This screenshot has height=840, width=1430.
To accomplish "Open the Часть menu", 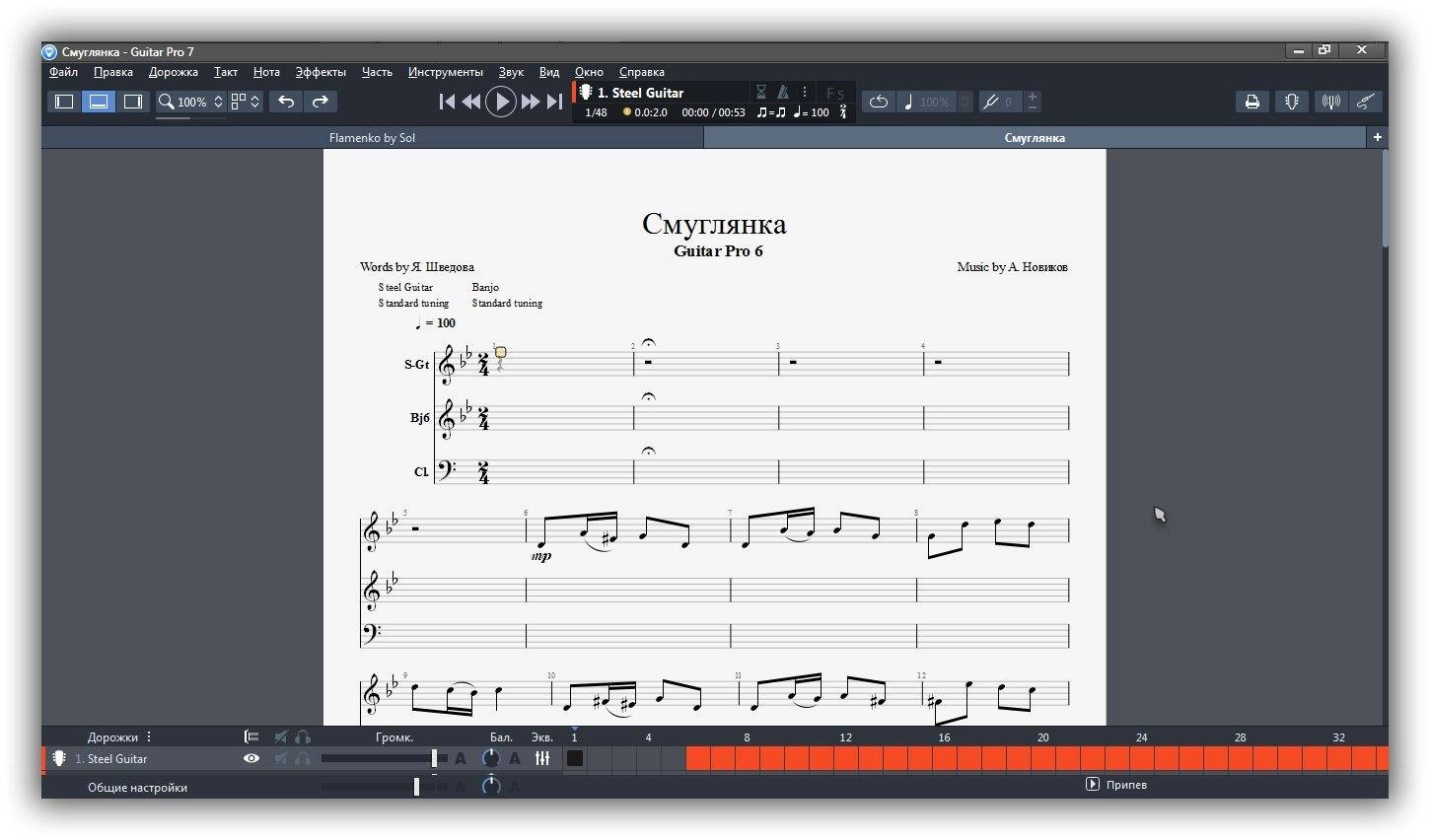I will point(377,72).
